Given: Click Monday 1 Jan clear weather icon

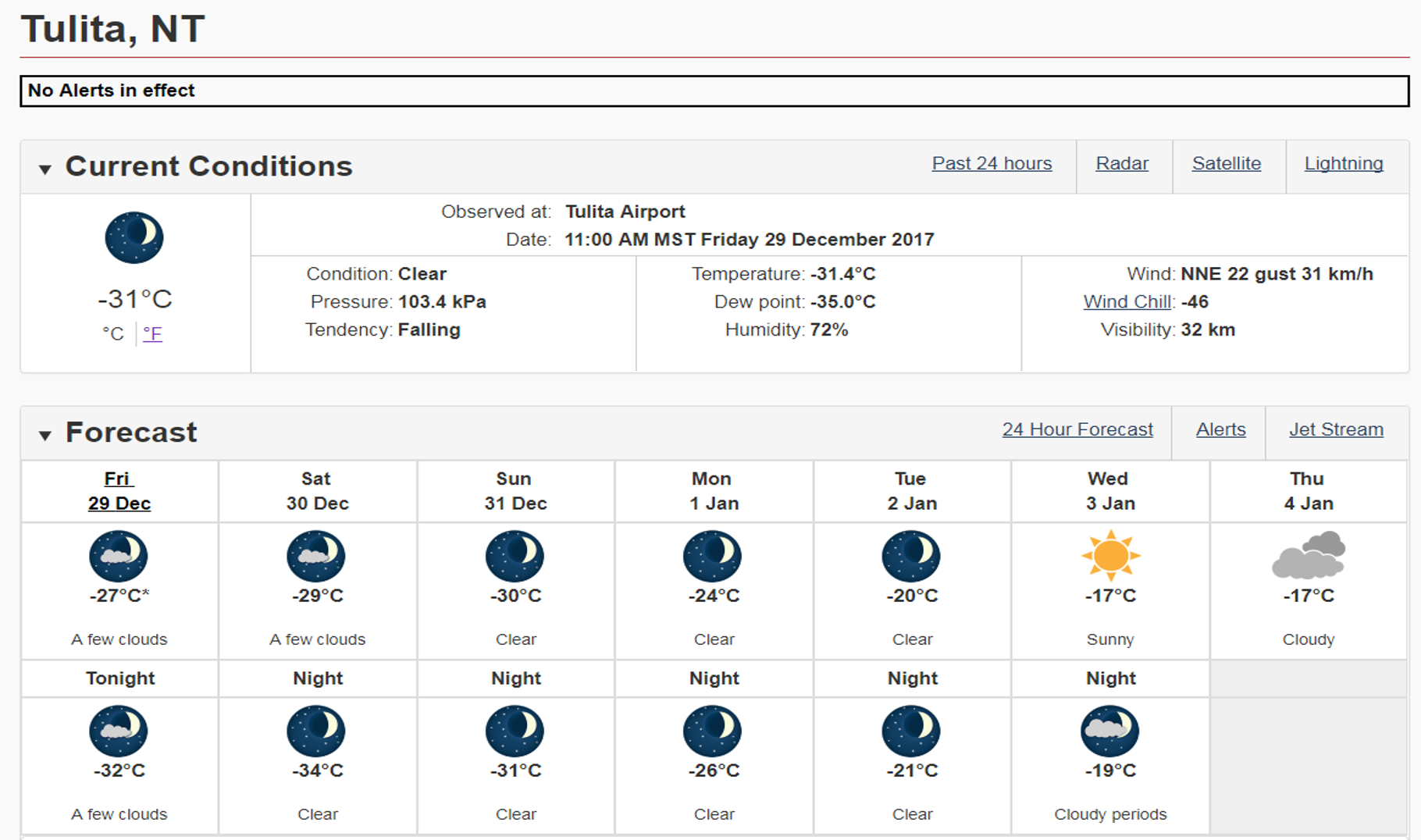Looking at the screenshot, I should pos(713,556).
